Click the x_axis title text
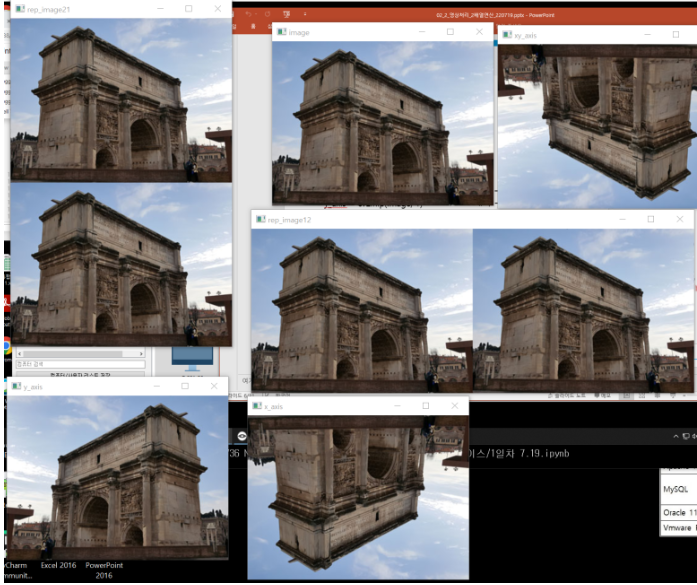The image size is (697, 585). pyautogui.click(x=273, y=406)
